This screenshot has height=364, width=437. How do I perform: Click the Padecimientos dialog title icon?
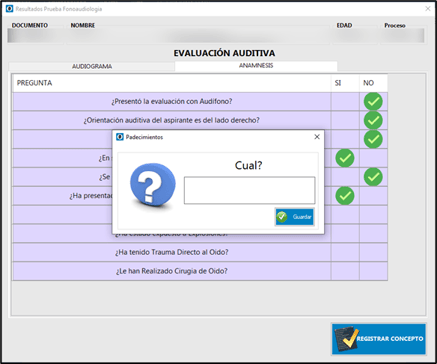point(120,137)
